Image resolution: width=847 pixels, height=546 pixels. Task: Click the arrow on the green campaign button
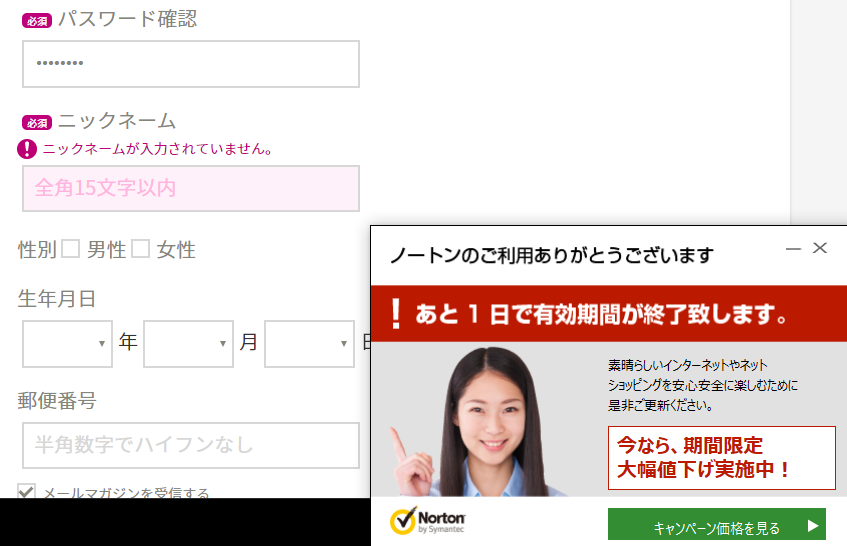pyautogui.click(x=814, y=526)
